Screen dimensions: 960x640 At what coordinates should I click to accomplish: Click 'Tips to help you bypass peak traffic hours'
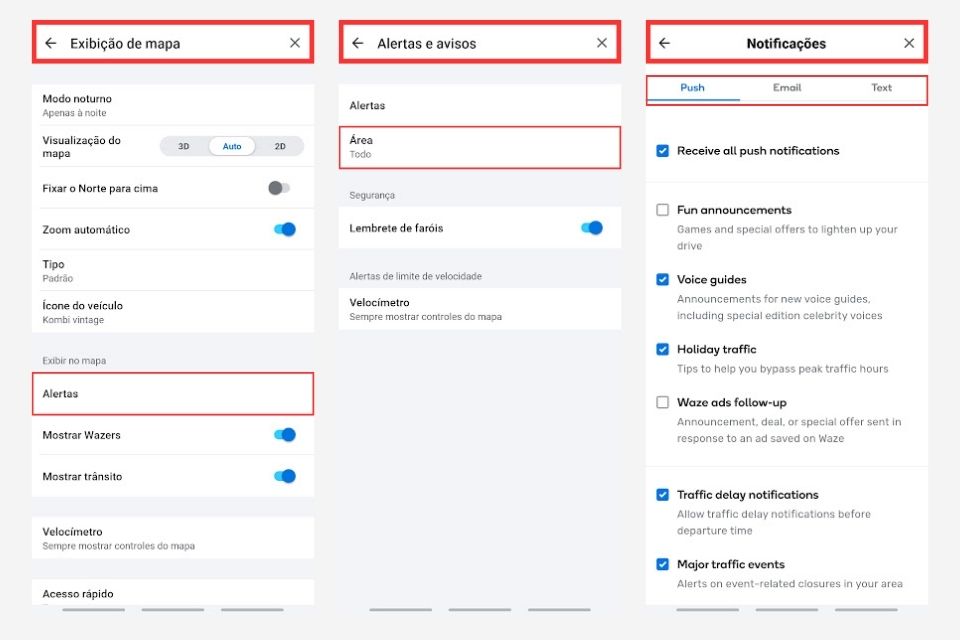tap(782, 369)
